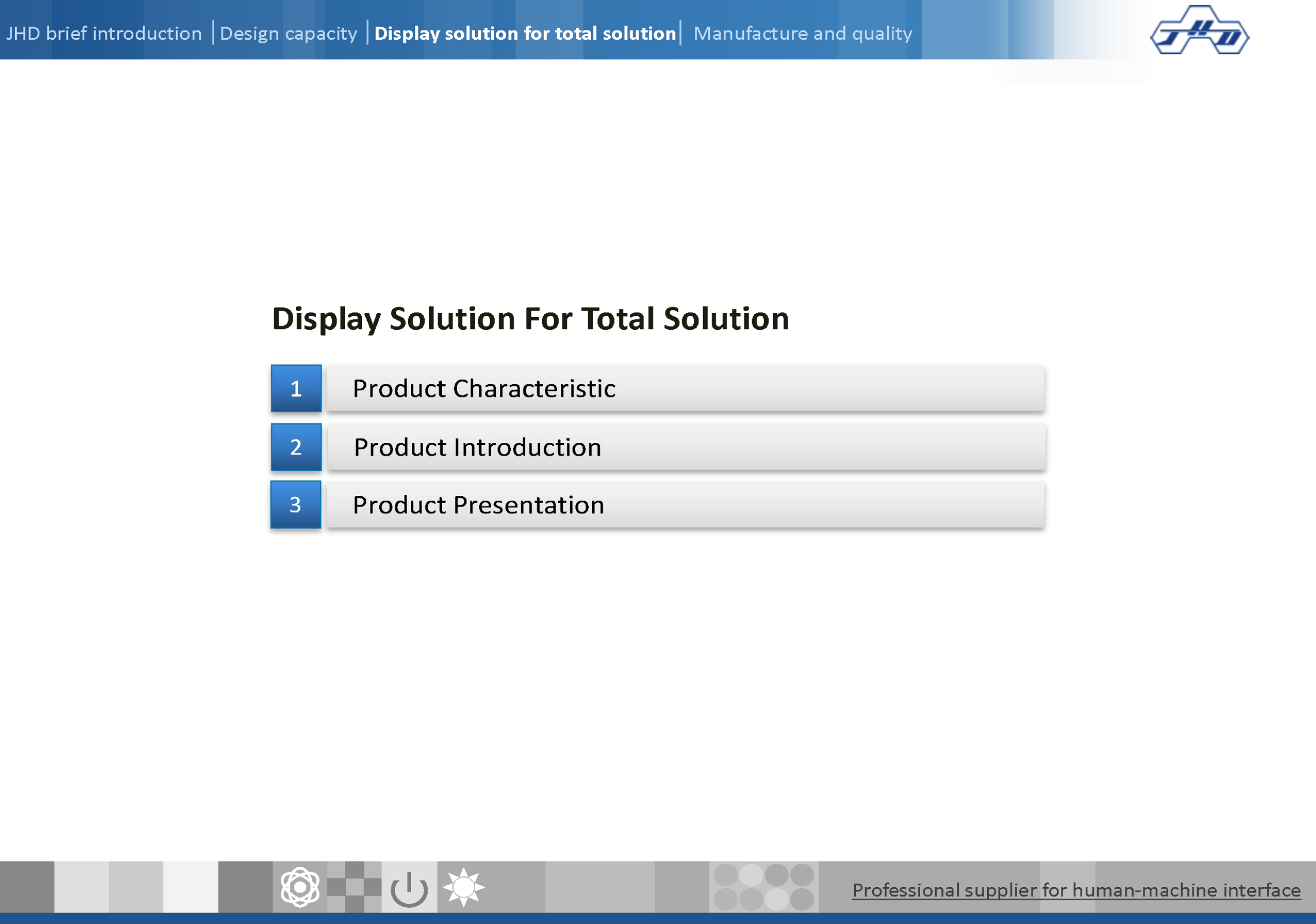
Task: Switch to the Design capacity tab
Action: 289,33
